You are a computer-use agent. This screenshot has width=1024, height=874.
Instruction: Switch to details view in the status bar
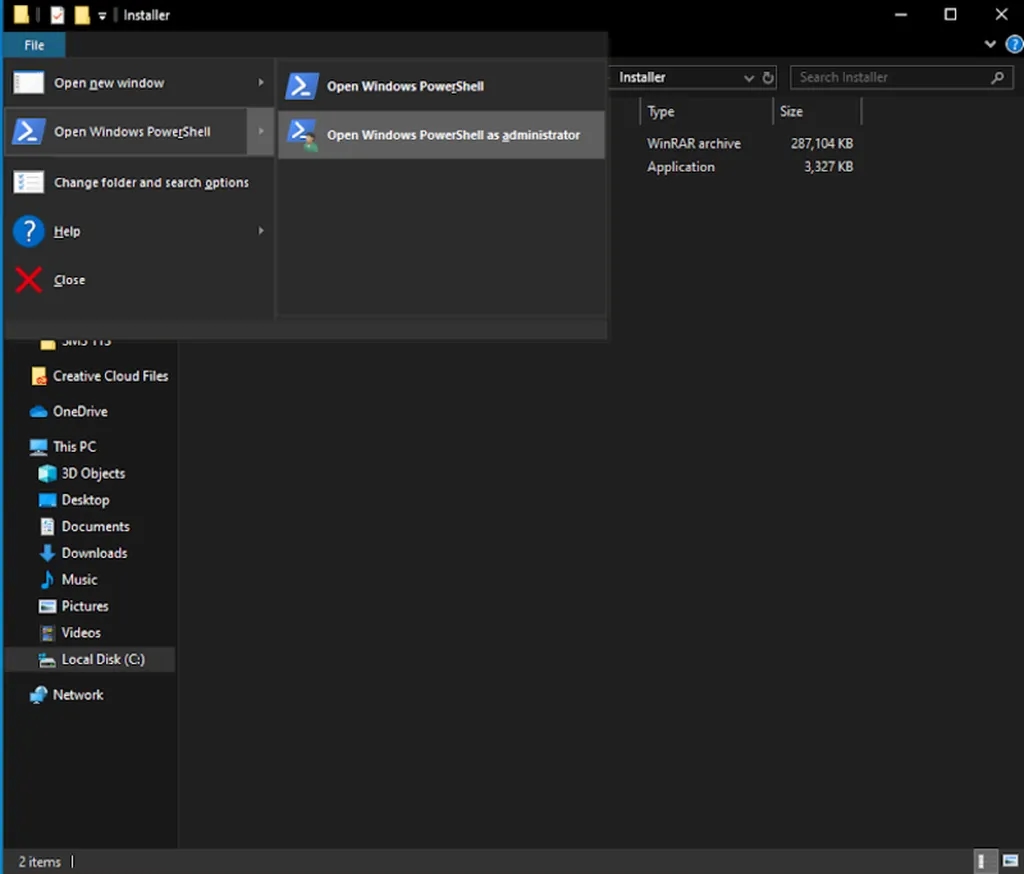982,861
